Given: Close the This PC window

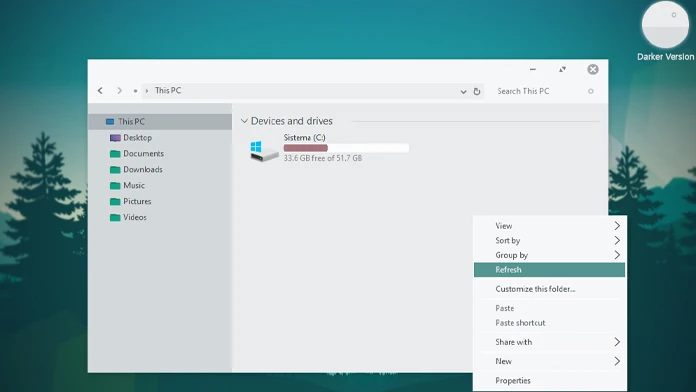Looking at the screenshot, I should (x=593, y=69).
